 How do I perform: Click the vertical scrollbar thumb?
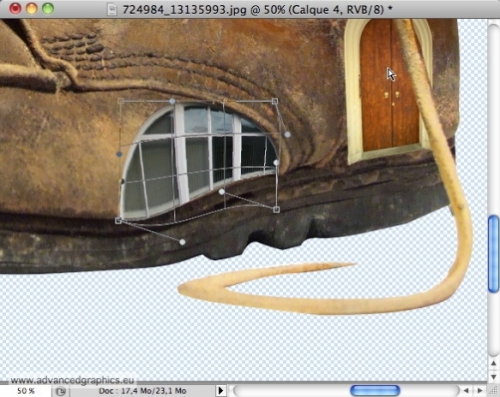[493, 254]
